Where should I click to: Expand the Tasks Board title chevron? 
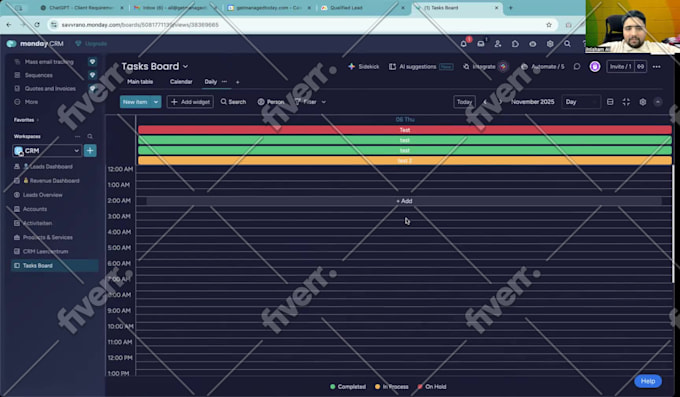(x=186, y=66)
